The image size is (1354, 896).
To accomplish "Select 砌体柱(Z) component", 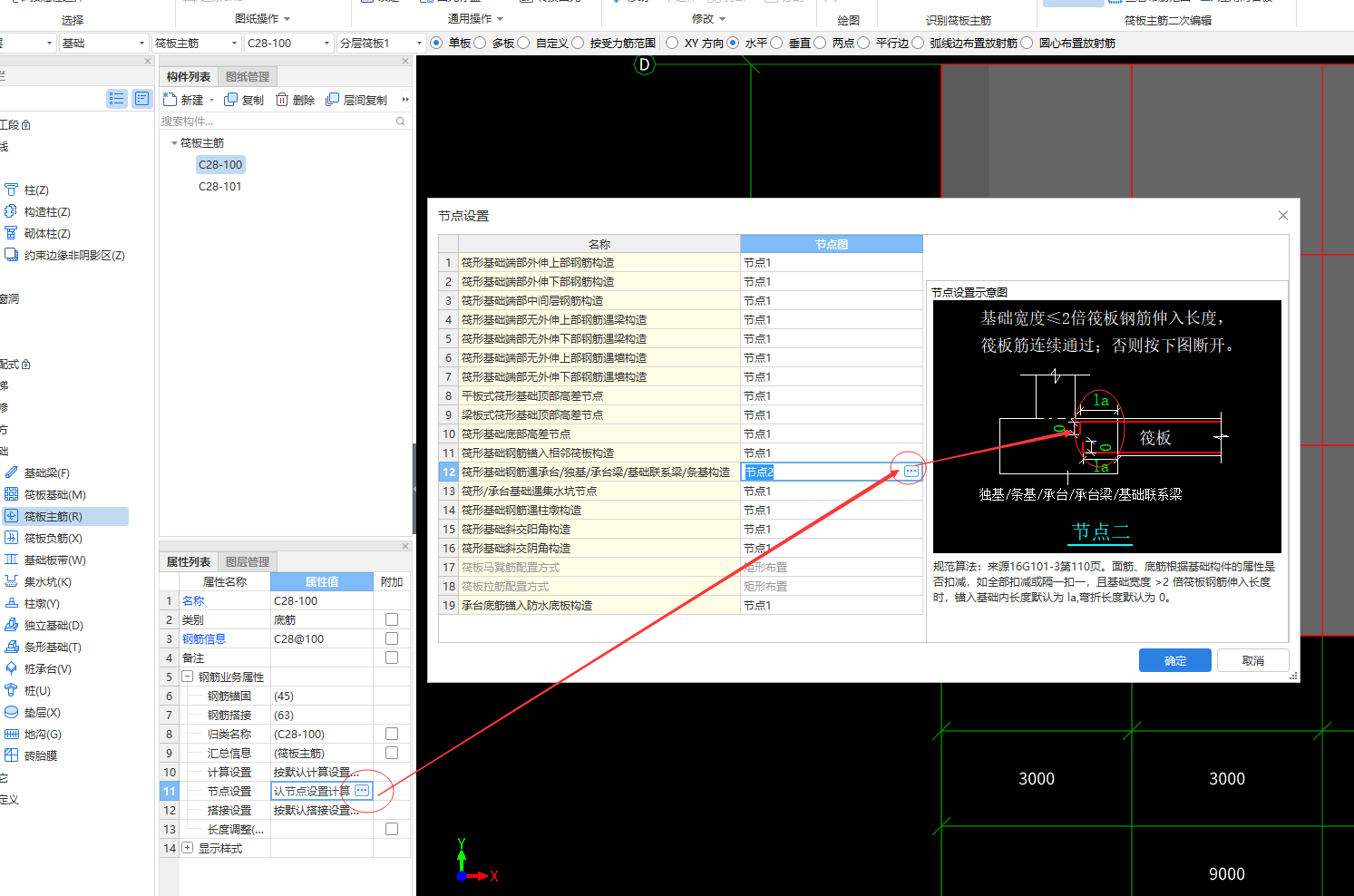I will 47,233.
